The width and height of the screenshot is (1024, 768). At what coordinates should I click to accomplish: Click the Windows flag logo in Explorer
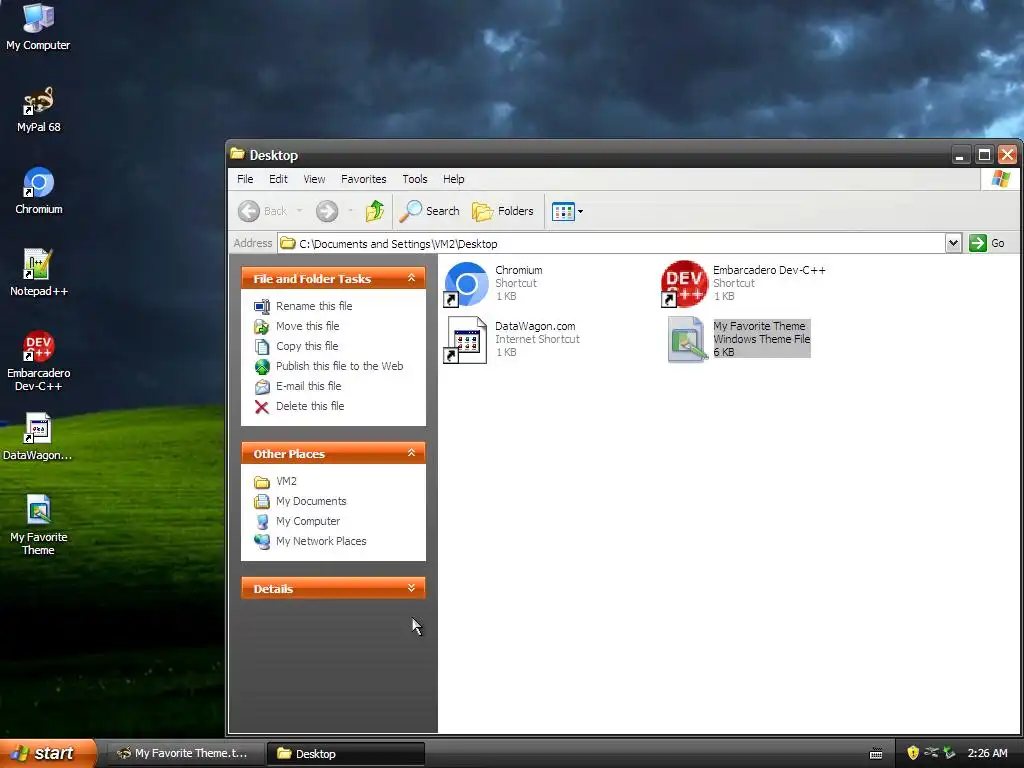pyautogui.click(x=1000, y=179)
